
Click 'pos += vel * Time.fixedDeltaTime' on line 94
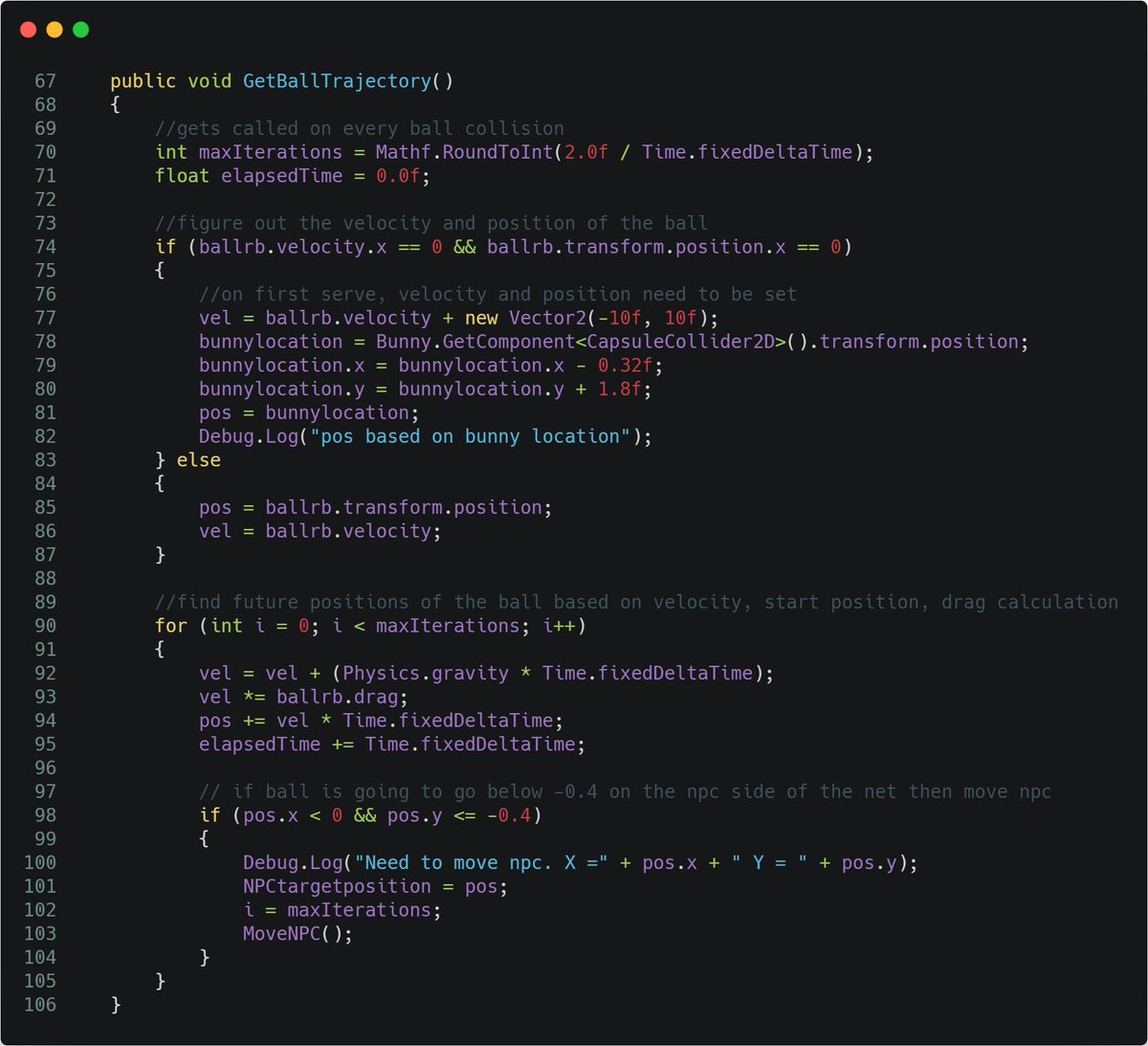[376, 721]
